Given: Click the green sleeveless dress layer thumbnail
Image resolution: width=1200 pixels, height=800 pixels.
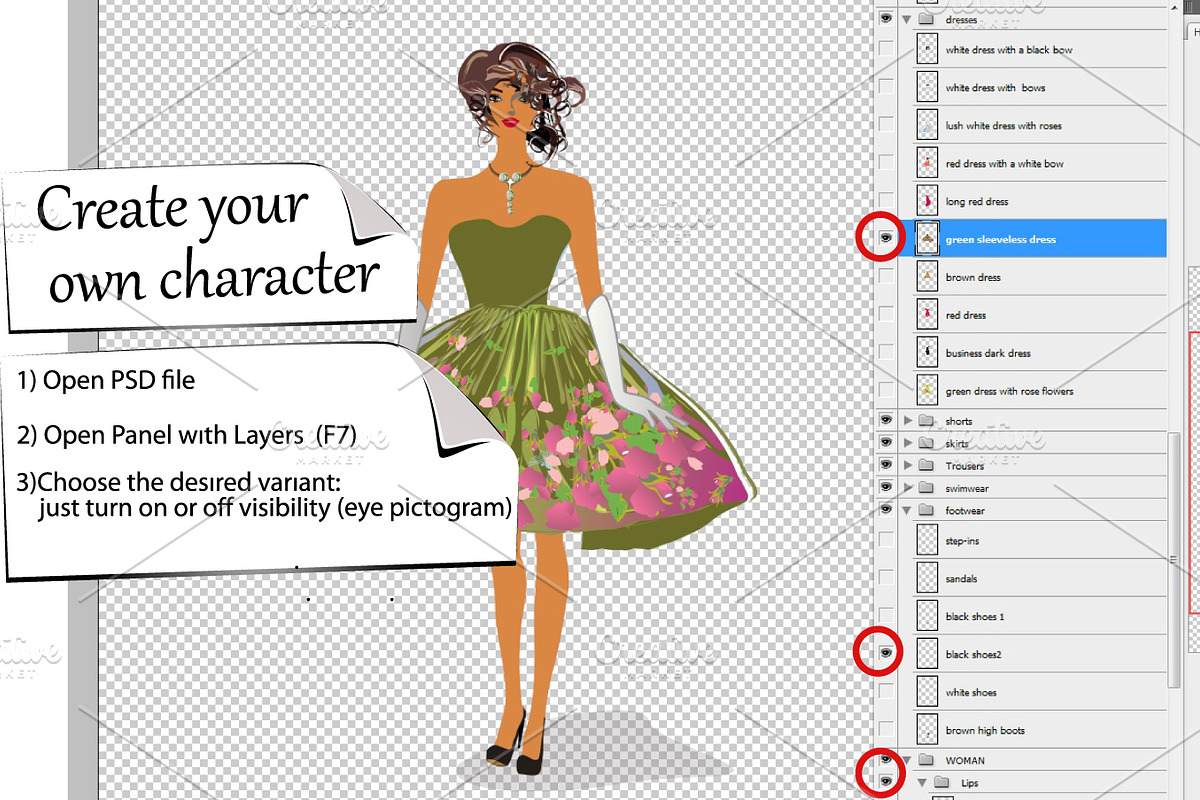Looking at the screenshot, I should tap(928, 239).
